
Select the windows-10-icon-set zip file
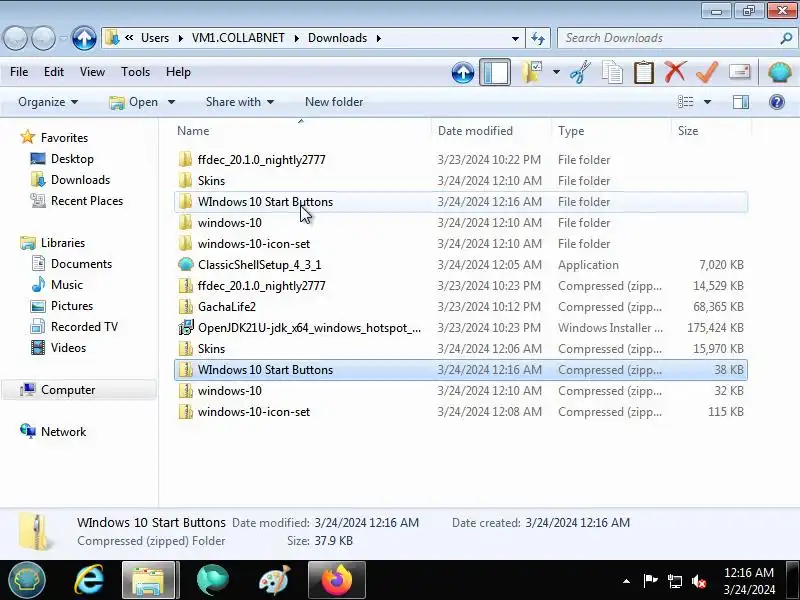(x=461, y=412)
